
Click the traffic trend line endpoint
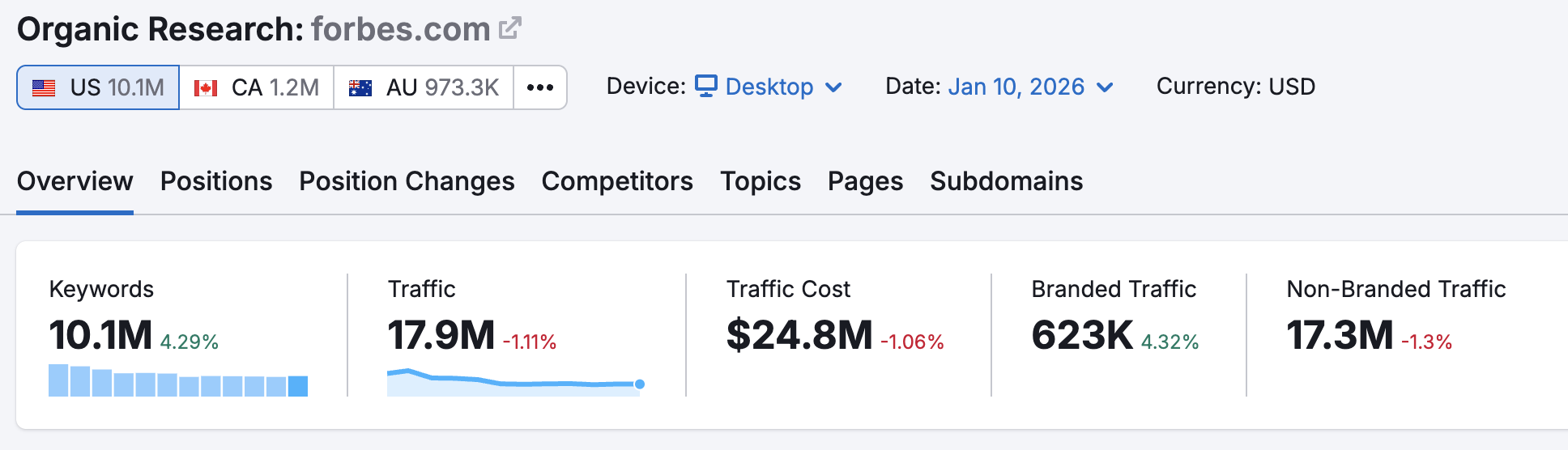point(640,384)
